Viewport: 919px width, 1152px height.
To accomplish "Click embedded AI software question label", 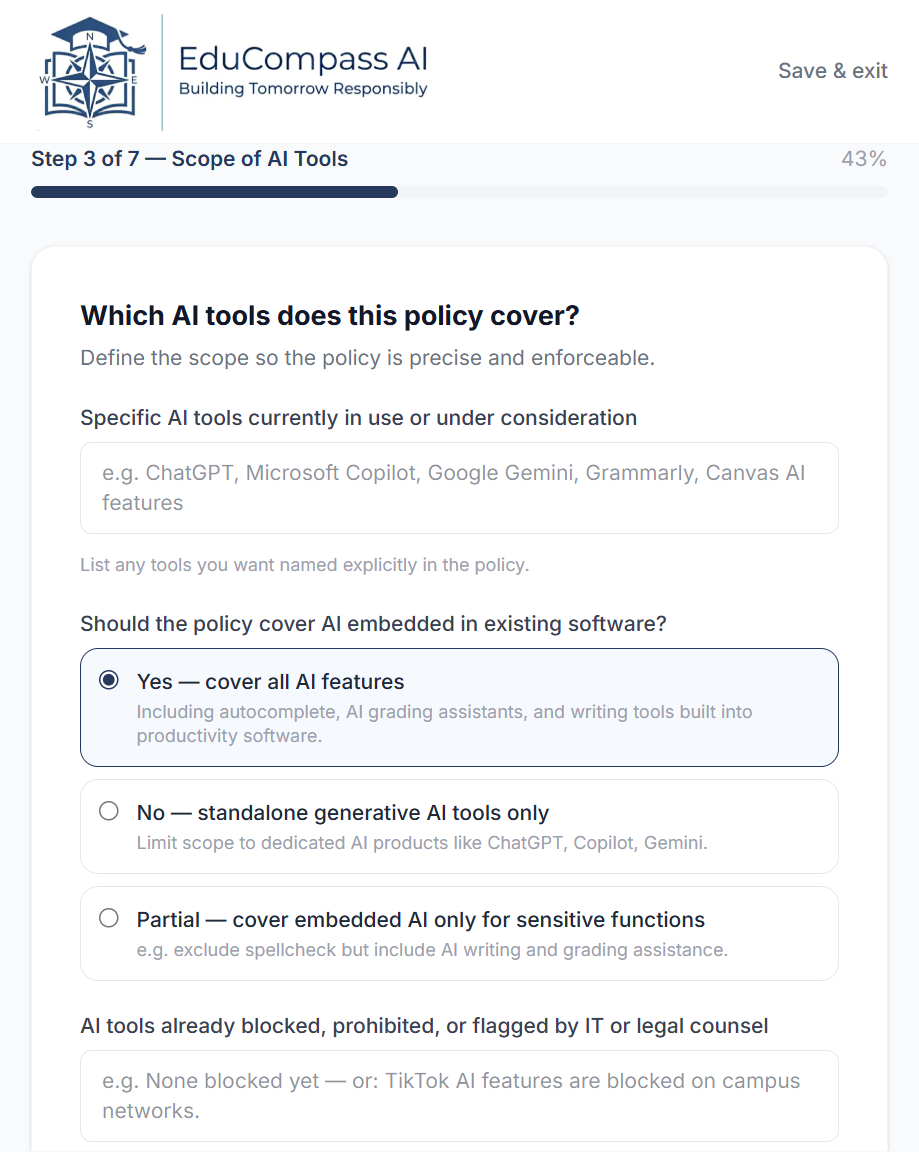I will point(373,624).
